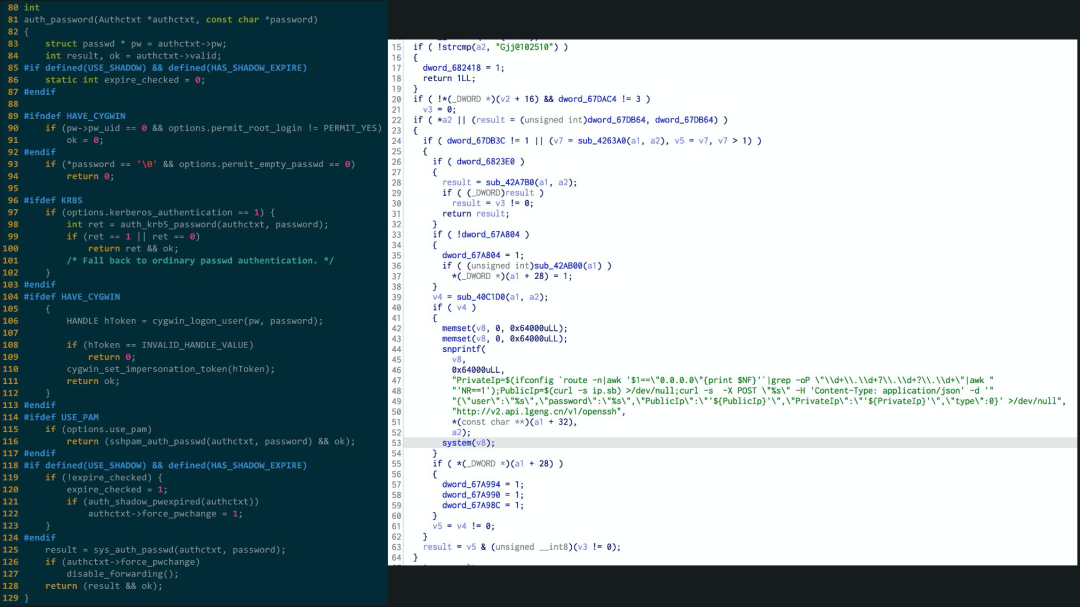Click 'authctxt->force_pwchange = 1;' on line 122
Screen dimensions: 1080x607
coord(165,514)
